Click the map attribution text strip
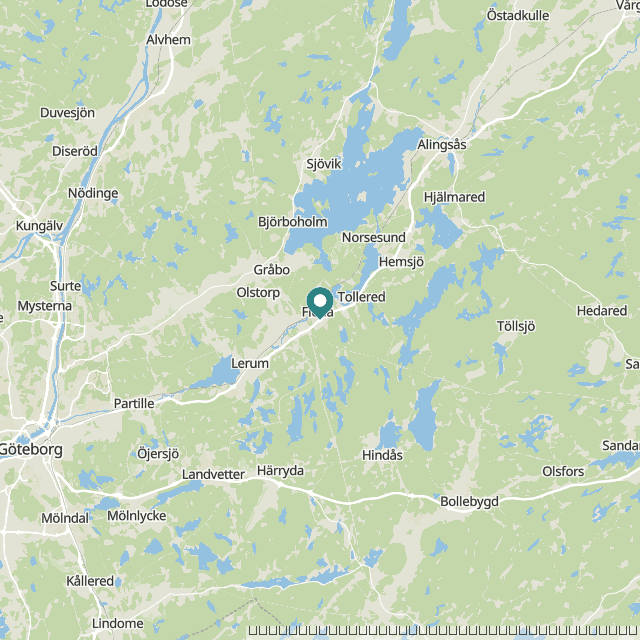The width and height of the screenshot is (640, 640). tap(444, 631)
